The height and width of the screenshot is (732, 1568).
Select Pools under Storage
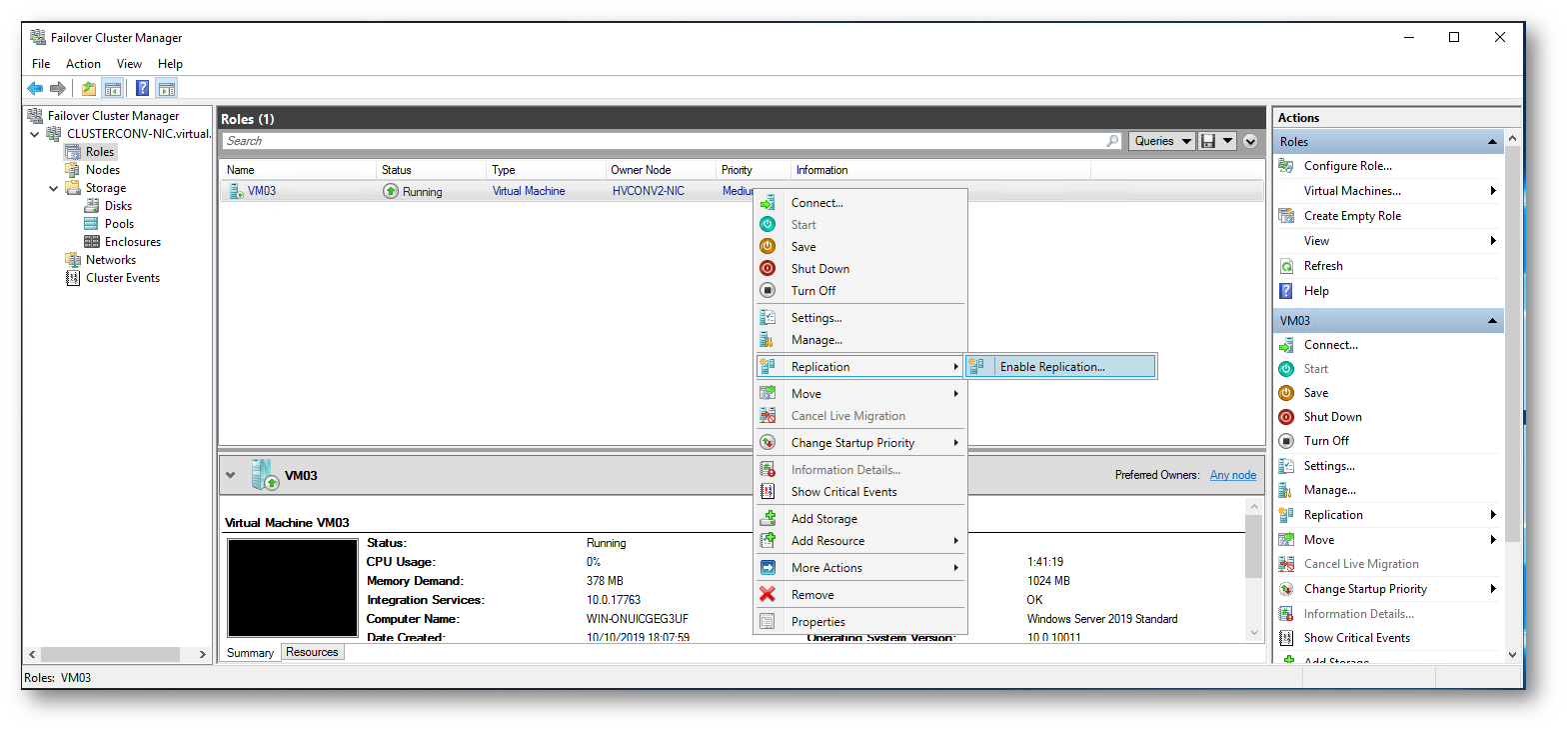(119, 224)
